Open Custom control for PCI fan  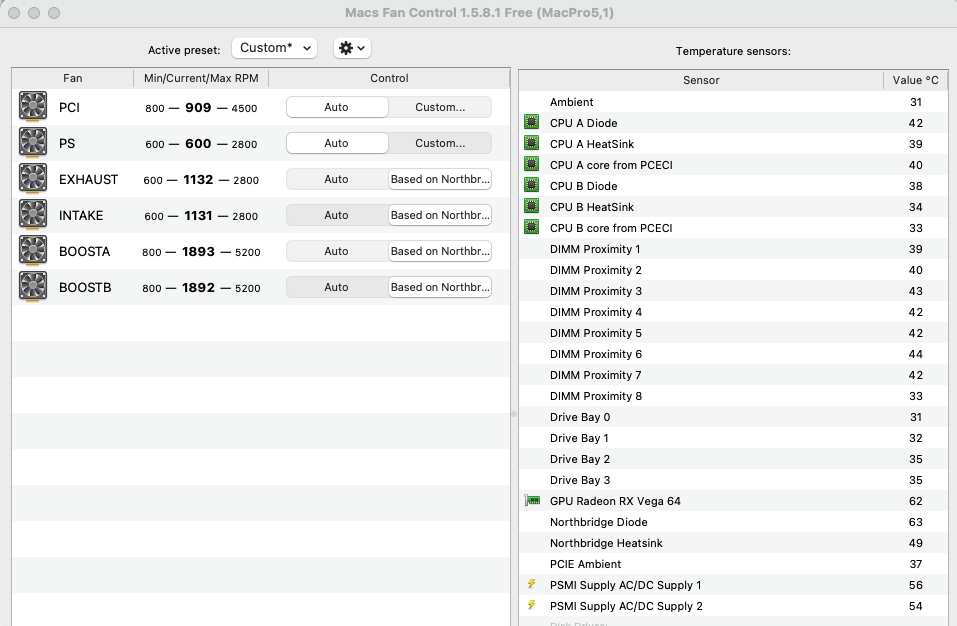440,107
